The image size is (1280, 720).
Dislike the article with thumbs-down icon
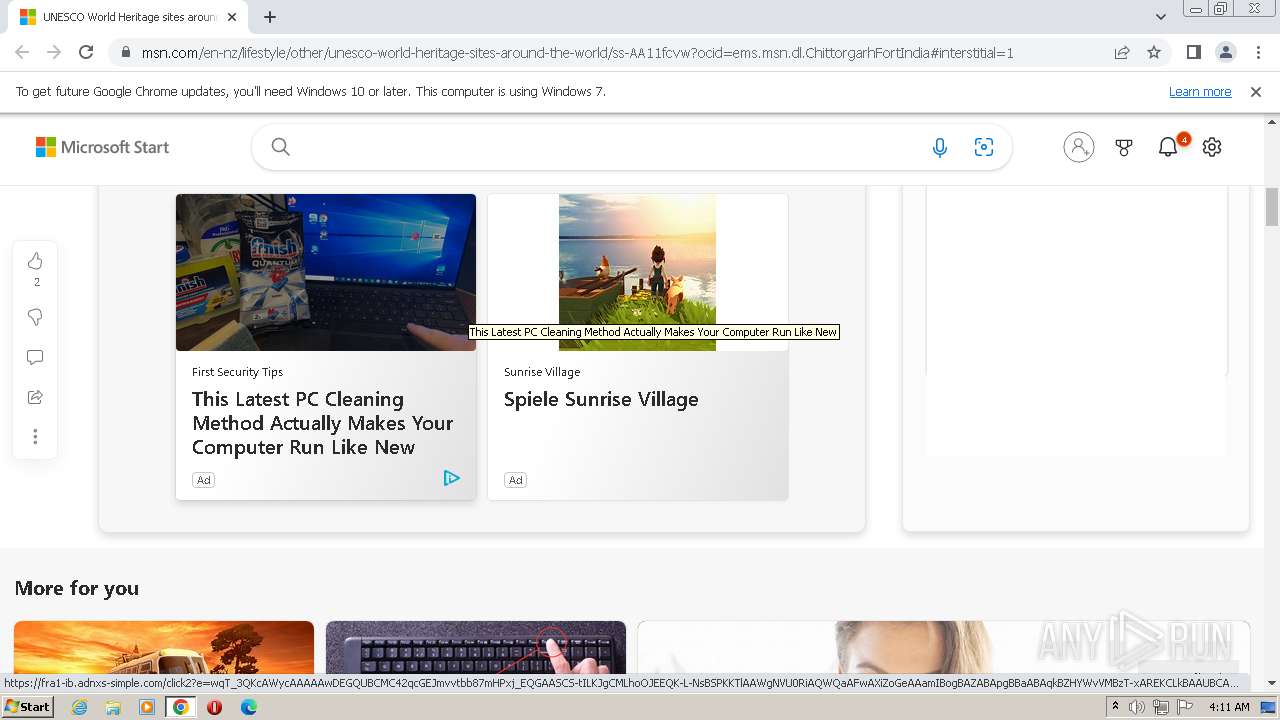[35, 317]
